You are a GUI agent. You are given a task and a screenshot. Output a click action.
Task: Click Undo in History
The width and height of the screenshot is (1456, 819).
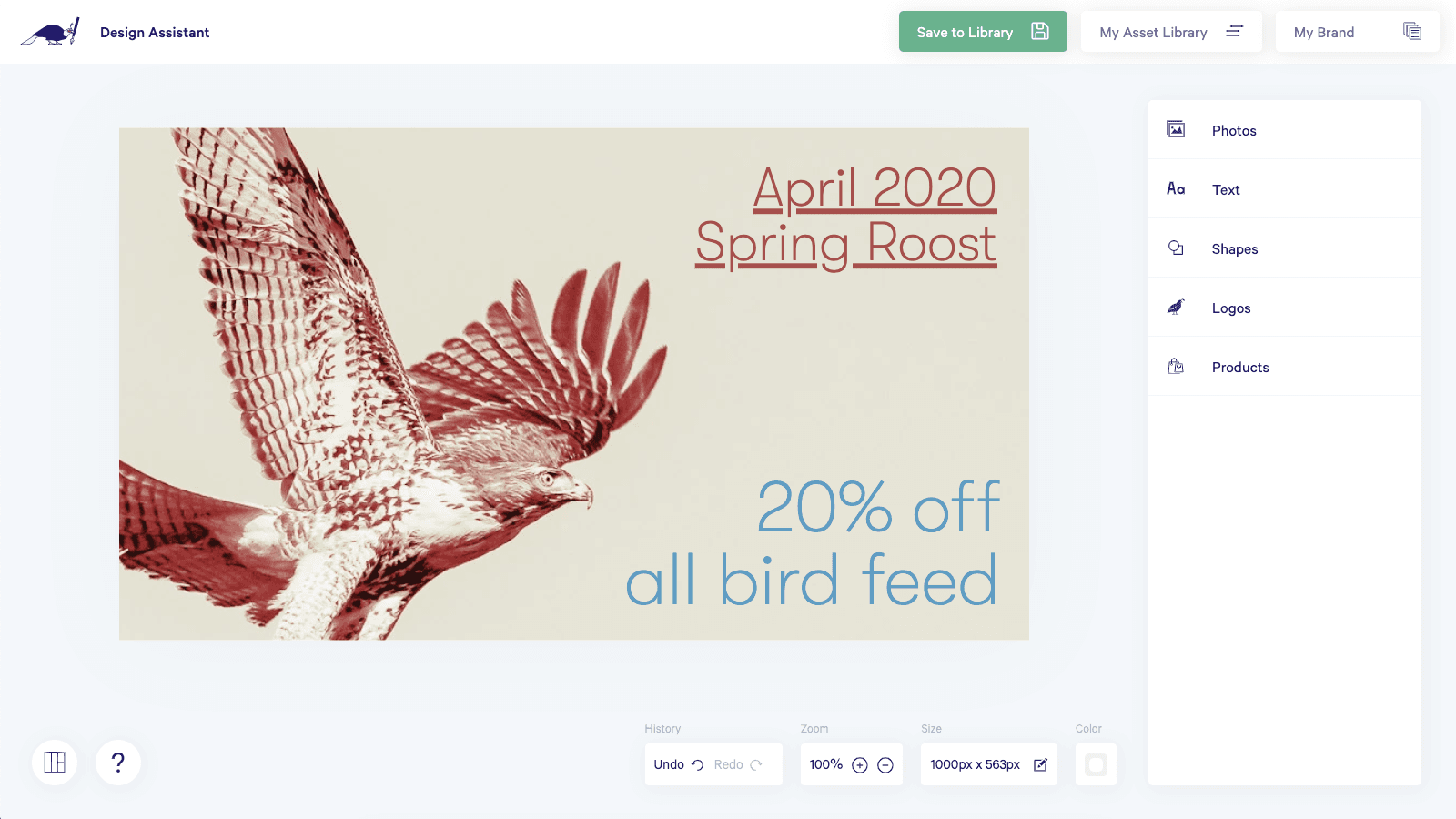click(x=678, y=764)
